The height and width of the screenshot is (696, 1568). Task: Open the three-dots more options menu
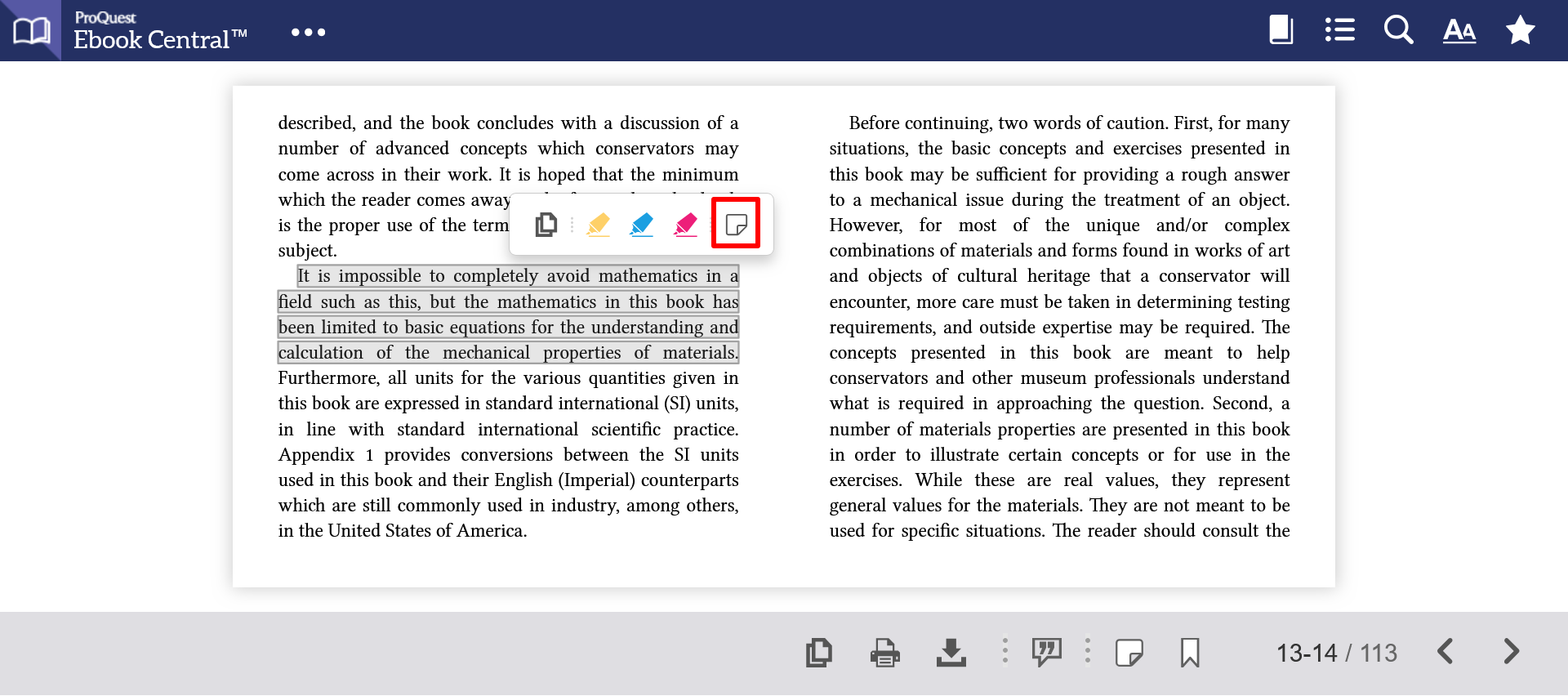point(309,32)
